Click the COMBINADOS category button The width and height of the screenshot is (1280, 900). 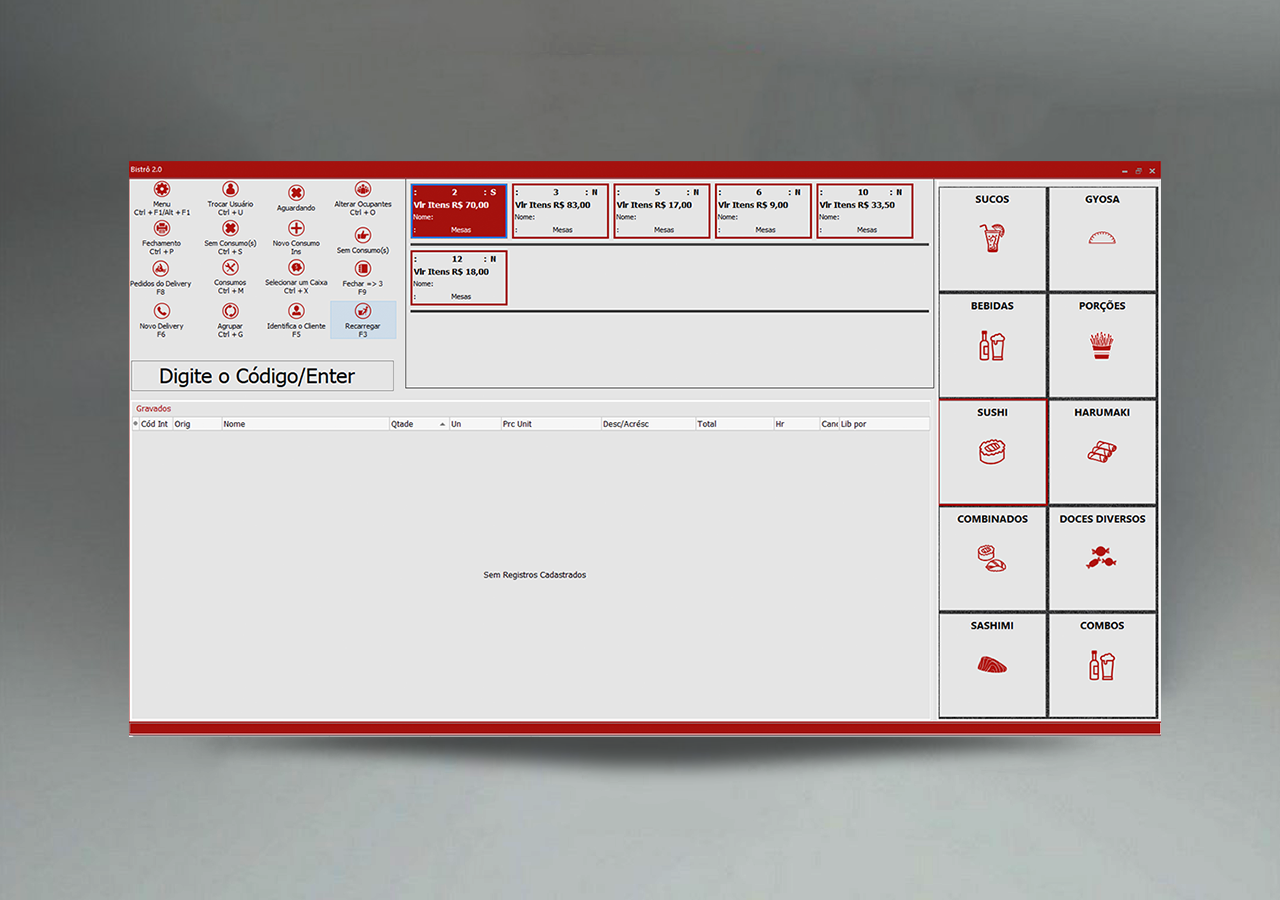click(992, 558)
